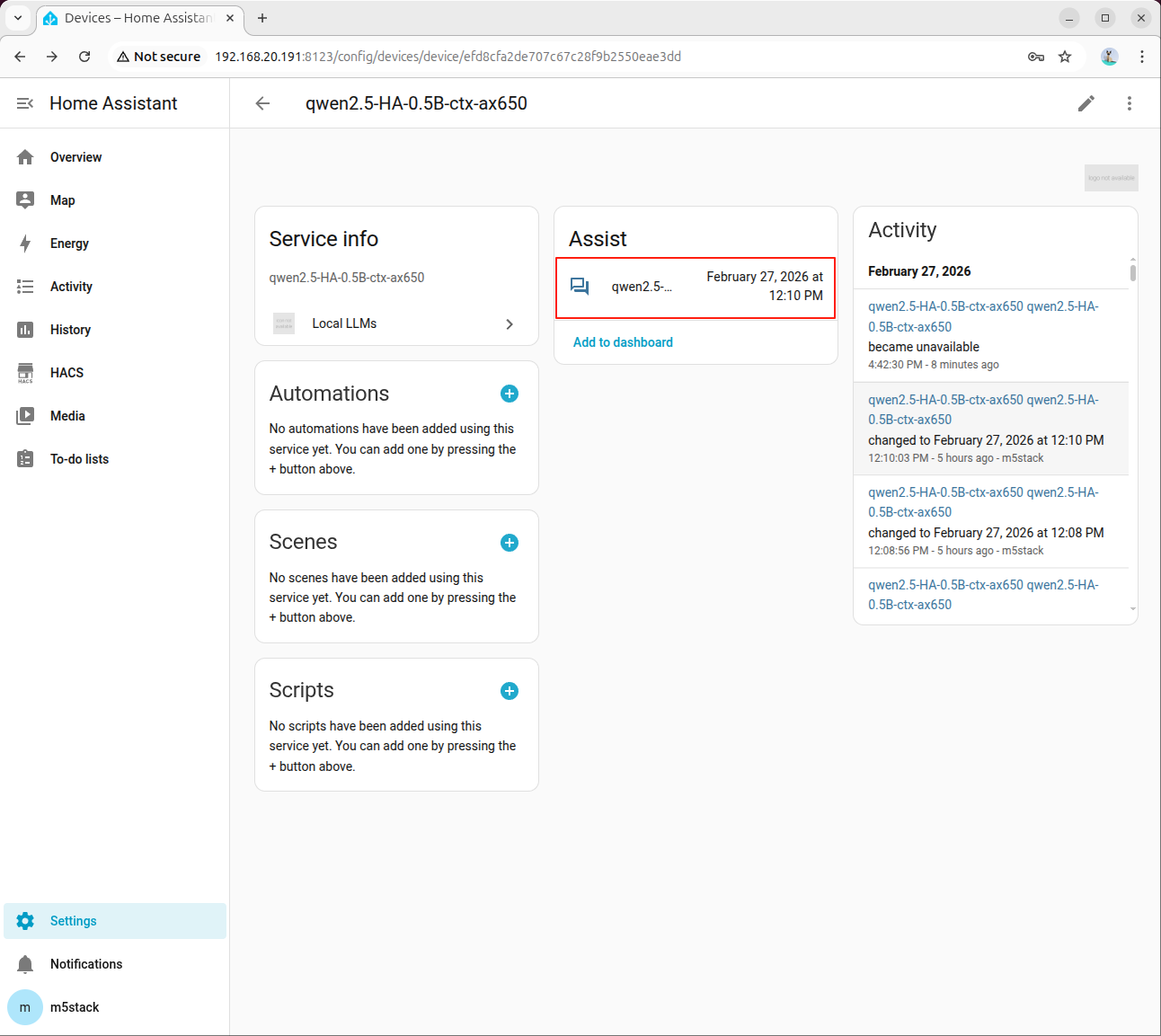Collapse the Home Assistant sidebar menu icon

tap(25, 103)
